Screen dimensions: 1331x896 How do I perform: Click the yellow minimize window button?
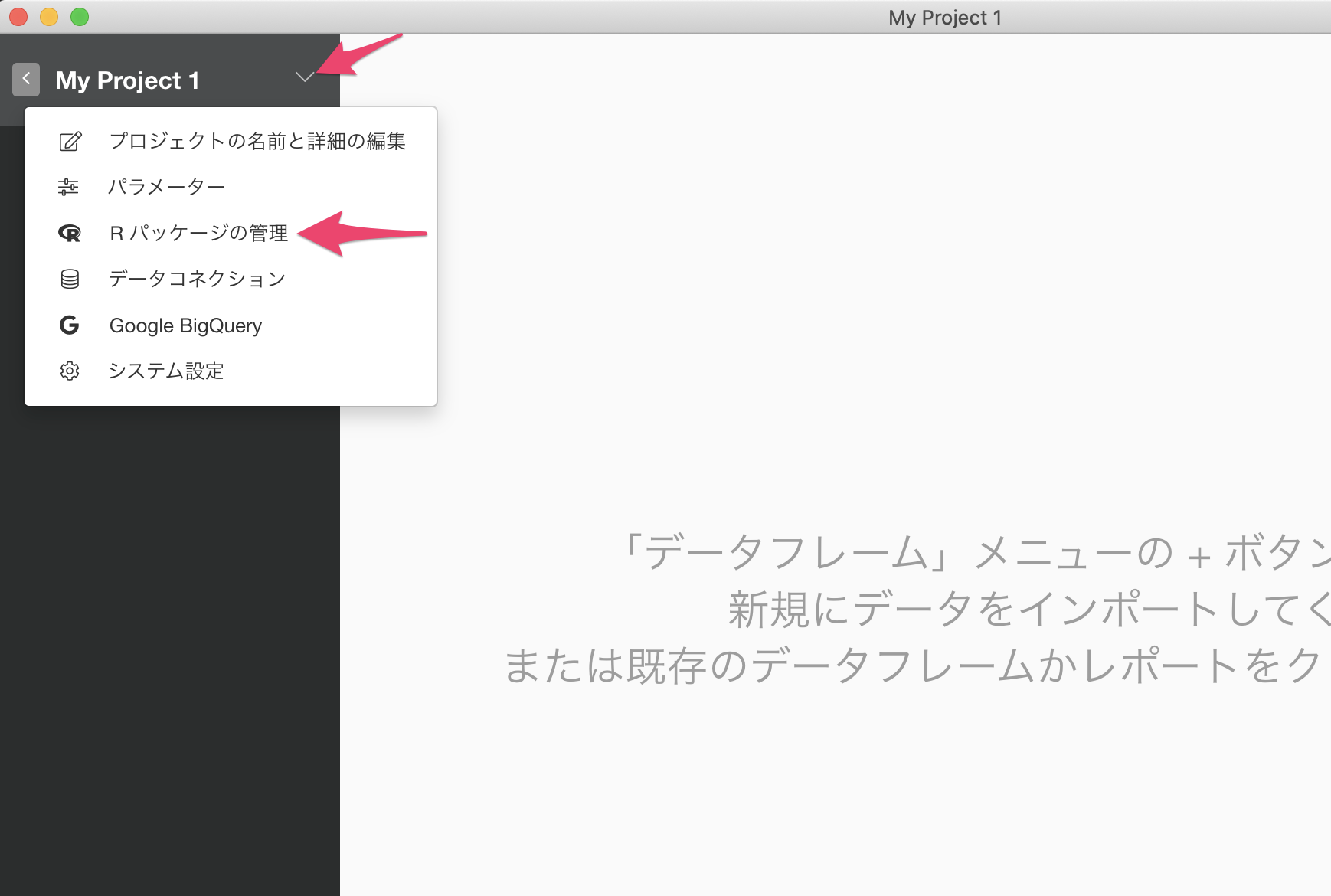(x=49, y=17)
